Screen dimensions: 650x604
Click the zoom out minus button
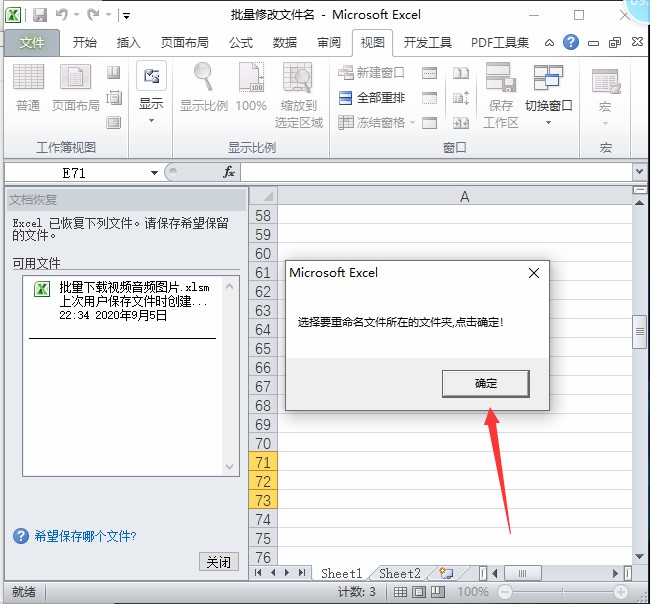point(505,592)
